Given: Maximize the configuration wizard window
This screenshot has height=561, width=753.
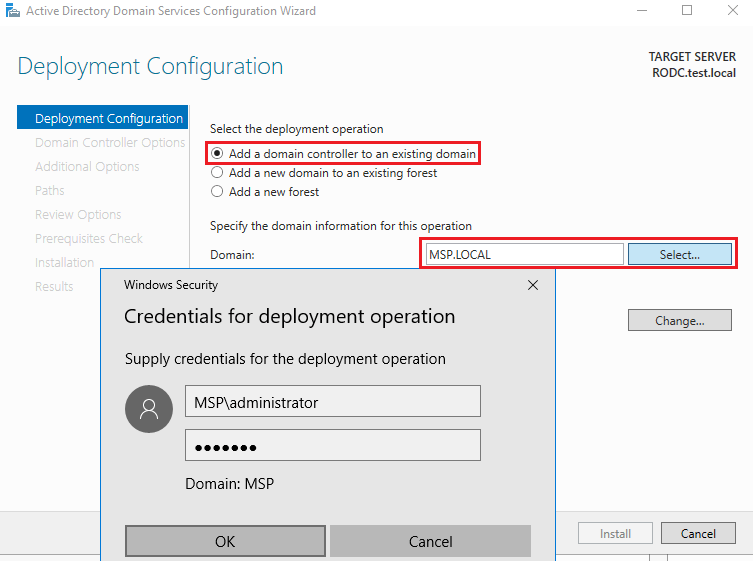Looking at the screenshot, I should pos(687,11).
